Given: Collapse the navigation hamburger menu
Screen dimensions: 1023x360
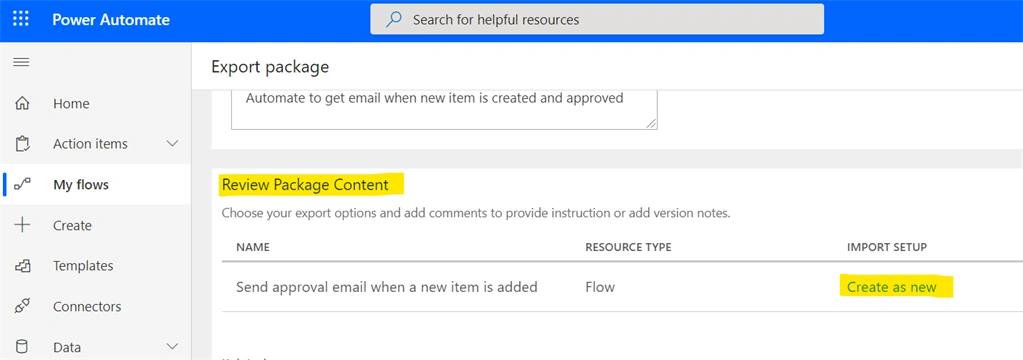Looking at the screenshot, I should click(x=22, y=63).
